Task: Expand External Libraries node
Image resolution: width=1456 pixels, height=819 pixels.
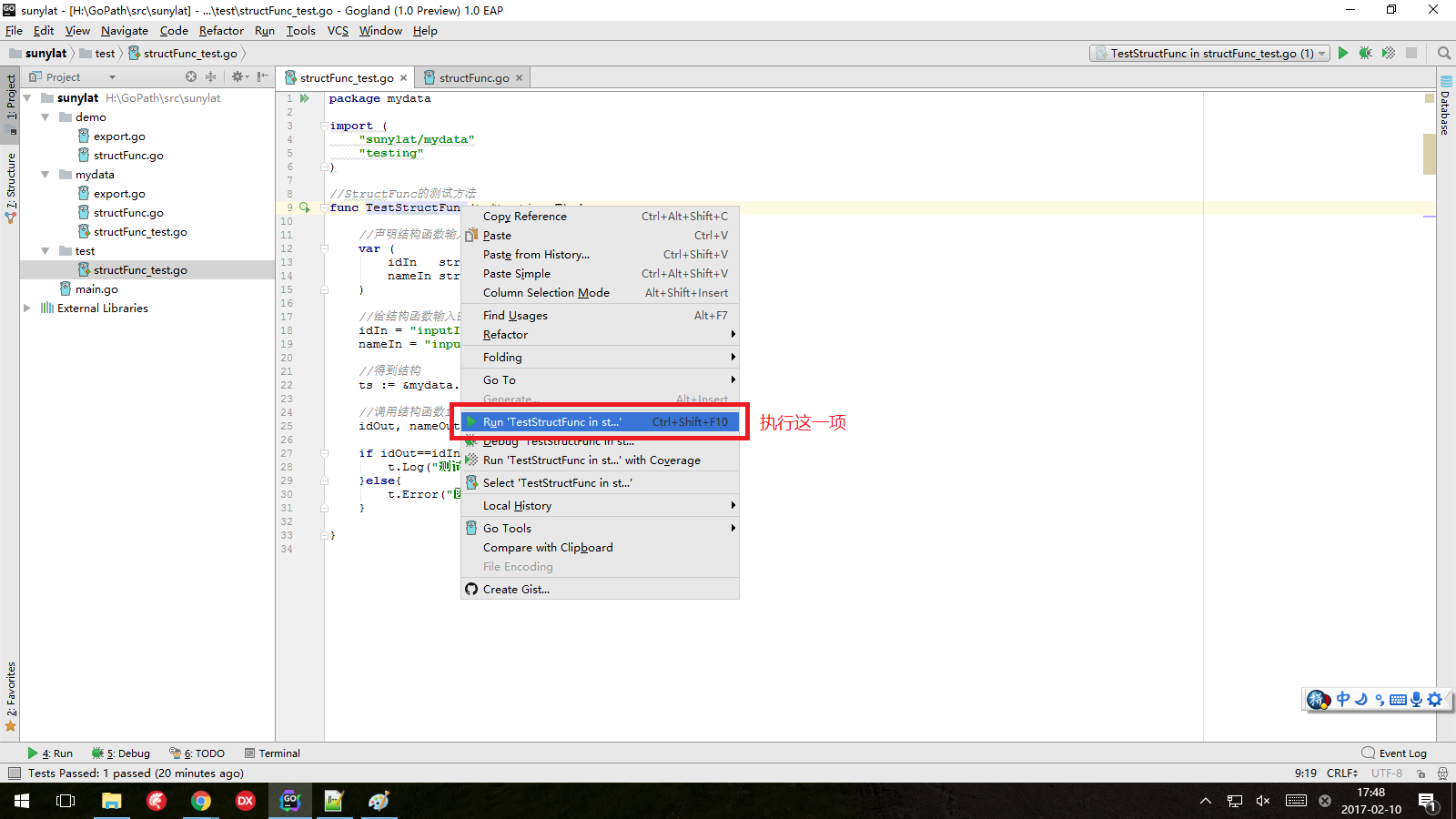Action: (x=27, y=308)
